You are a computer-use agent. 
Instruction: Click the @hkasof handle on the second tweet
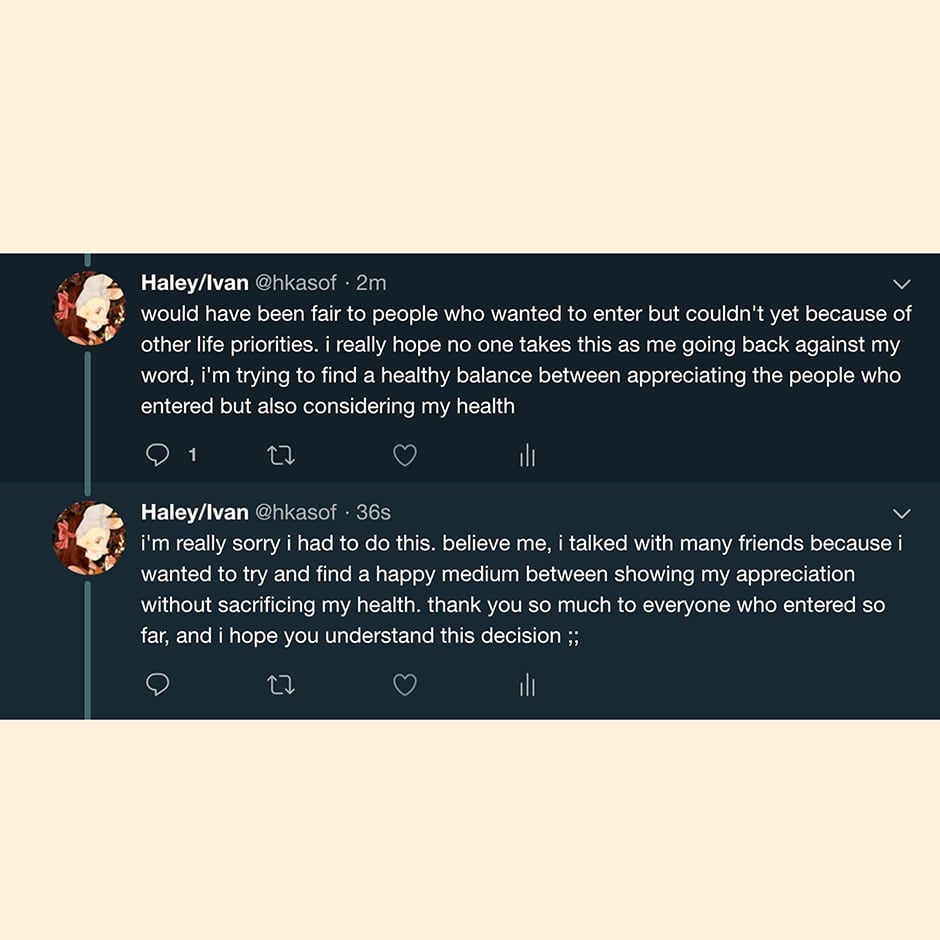pos(296,512)
